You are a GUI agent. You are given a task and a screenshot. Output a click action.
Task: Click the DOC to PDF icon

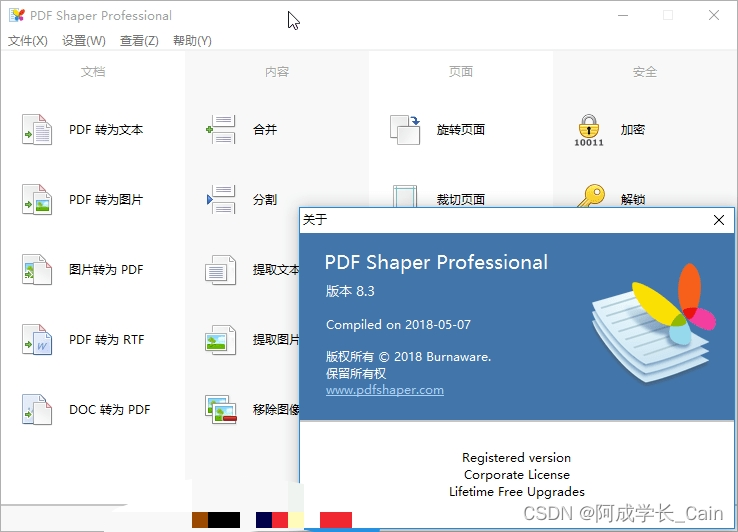click(x=37, y=410)
